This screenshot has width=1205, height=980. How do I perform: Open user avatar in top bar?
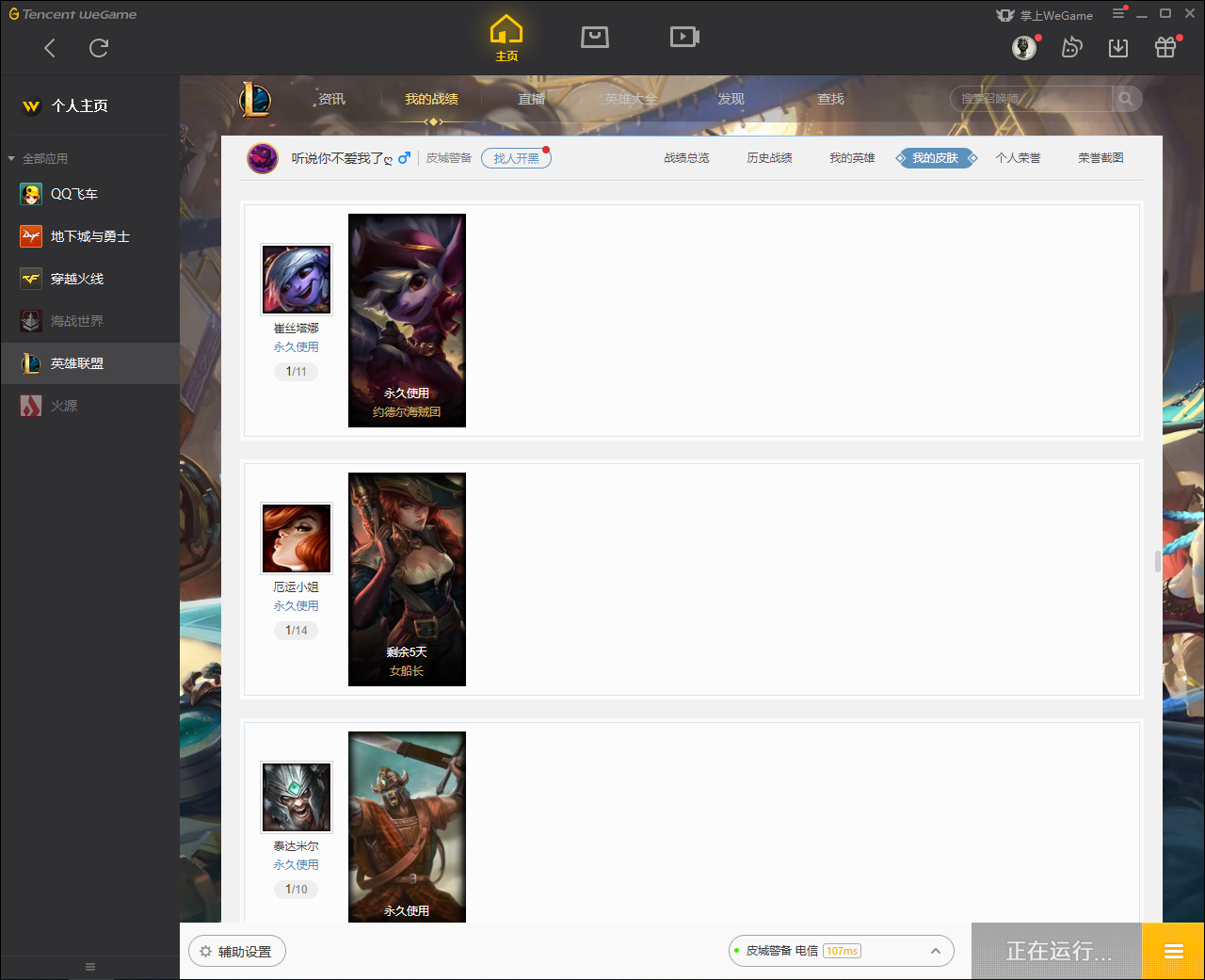[1024, 47]
